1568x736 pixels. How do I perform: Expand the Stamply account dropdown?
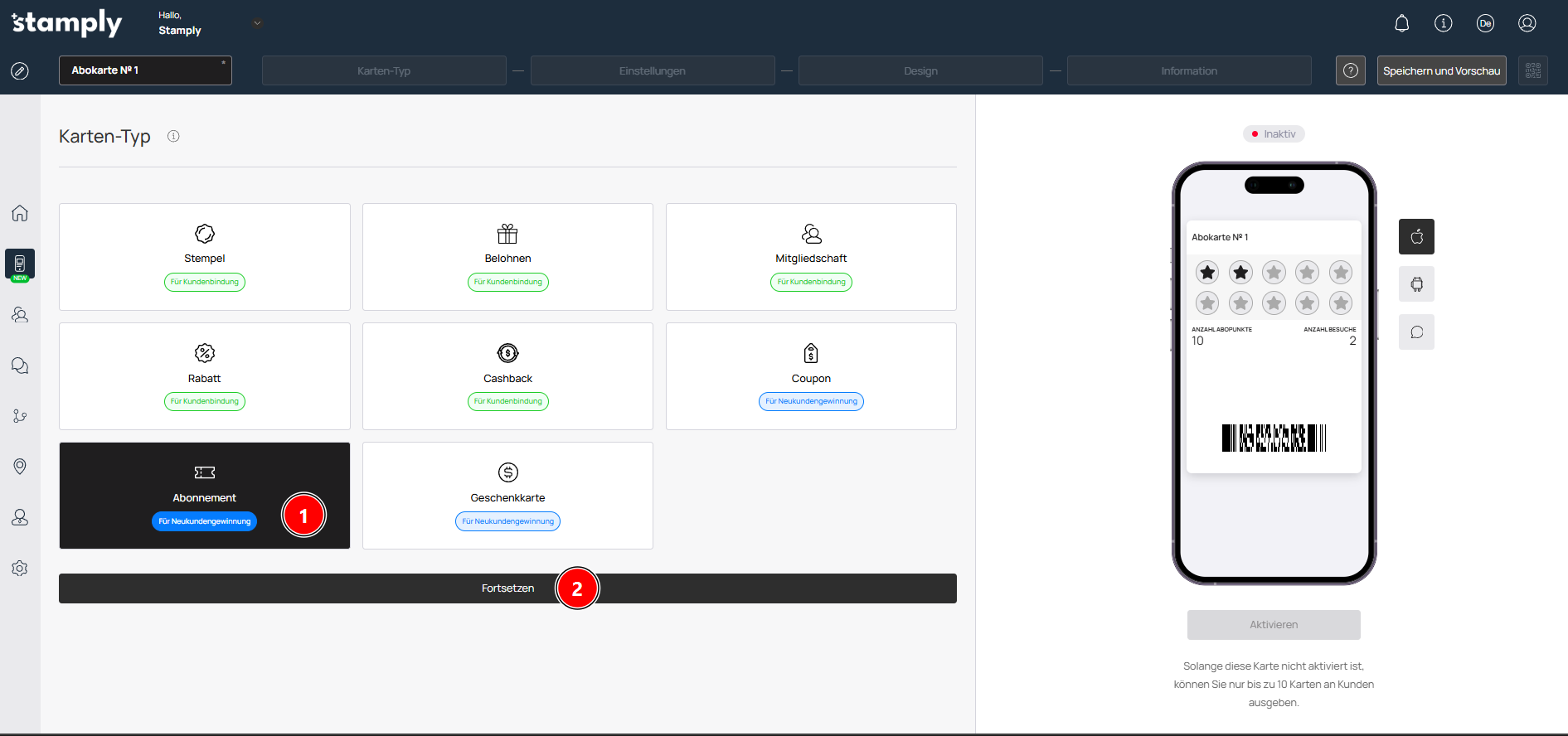pos(257,23)
